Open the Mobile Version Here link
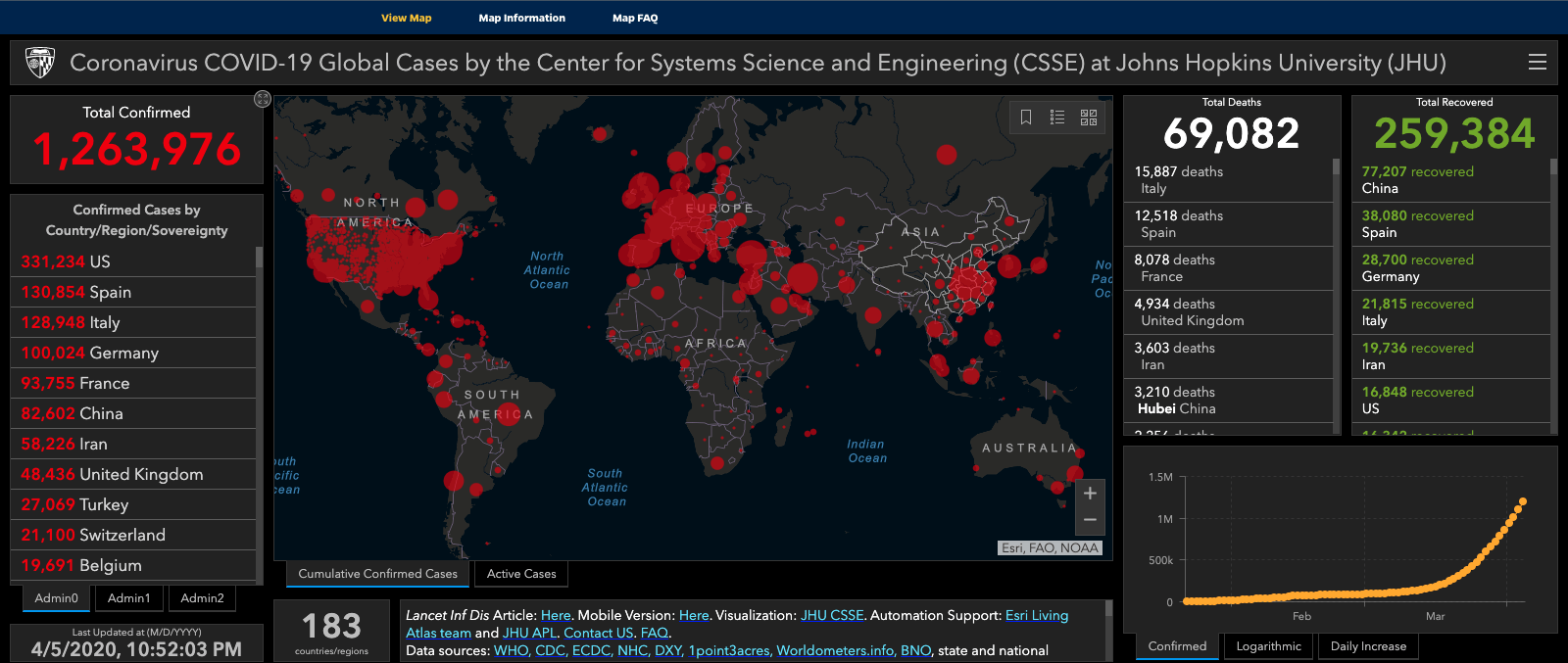This screenshot has width=1568, height=663. tap(694, 615)
